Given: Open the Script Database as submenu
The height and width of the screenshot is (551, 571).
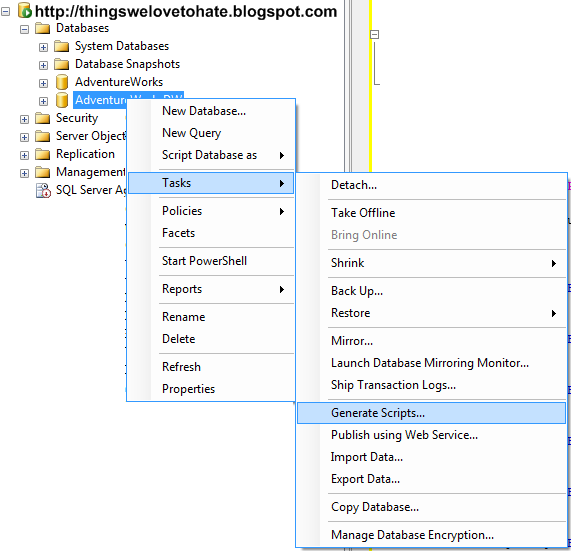Looking at the screenshot, I should click(211, 155).
